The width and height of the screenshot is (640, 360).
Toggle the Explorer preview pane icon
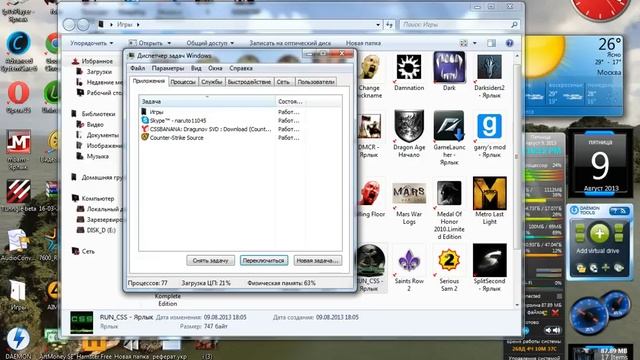pyautogui.click(x=491, y=43)
